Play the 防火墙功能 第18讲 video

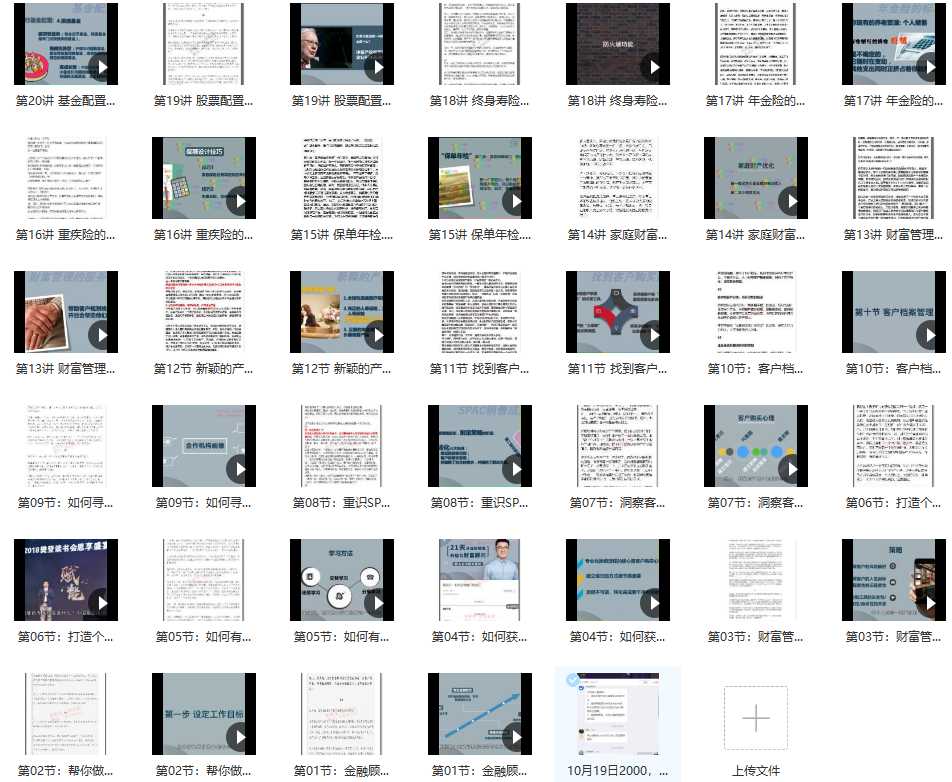point(653,68)
